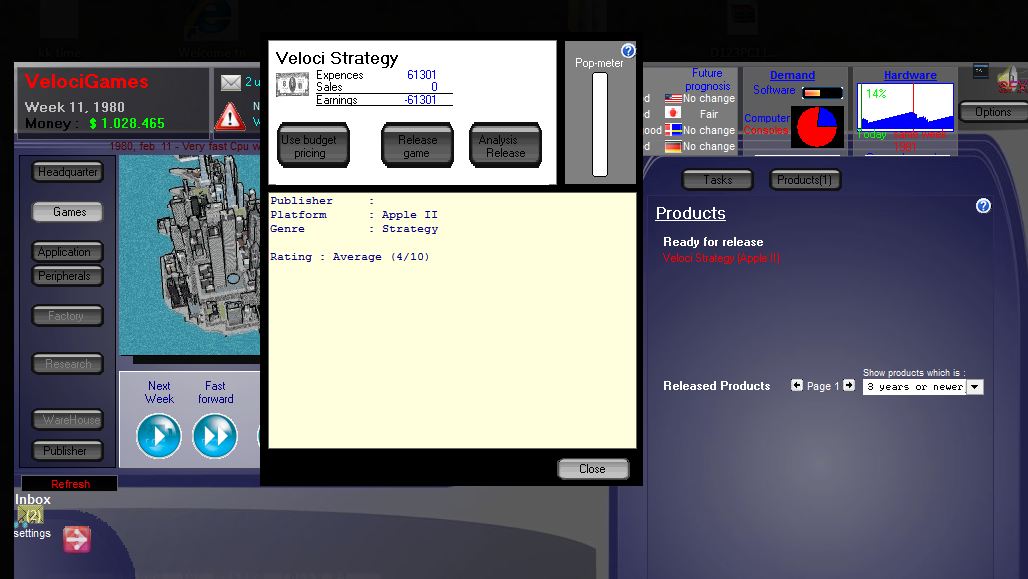Click the 'Week 11, 1980' date text
The image size is (1028, 579).
click(74, 107)
